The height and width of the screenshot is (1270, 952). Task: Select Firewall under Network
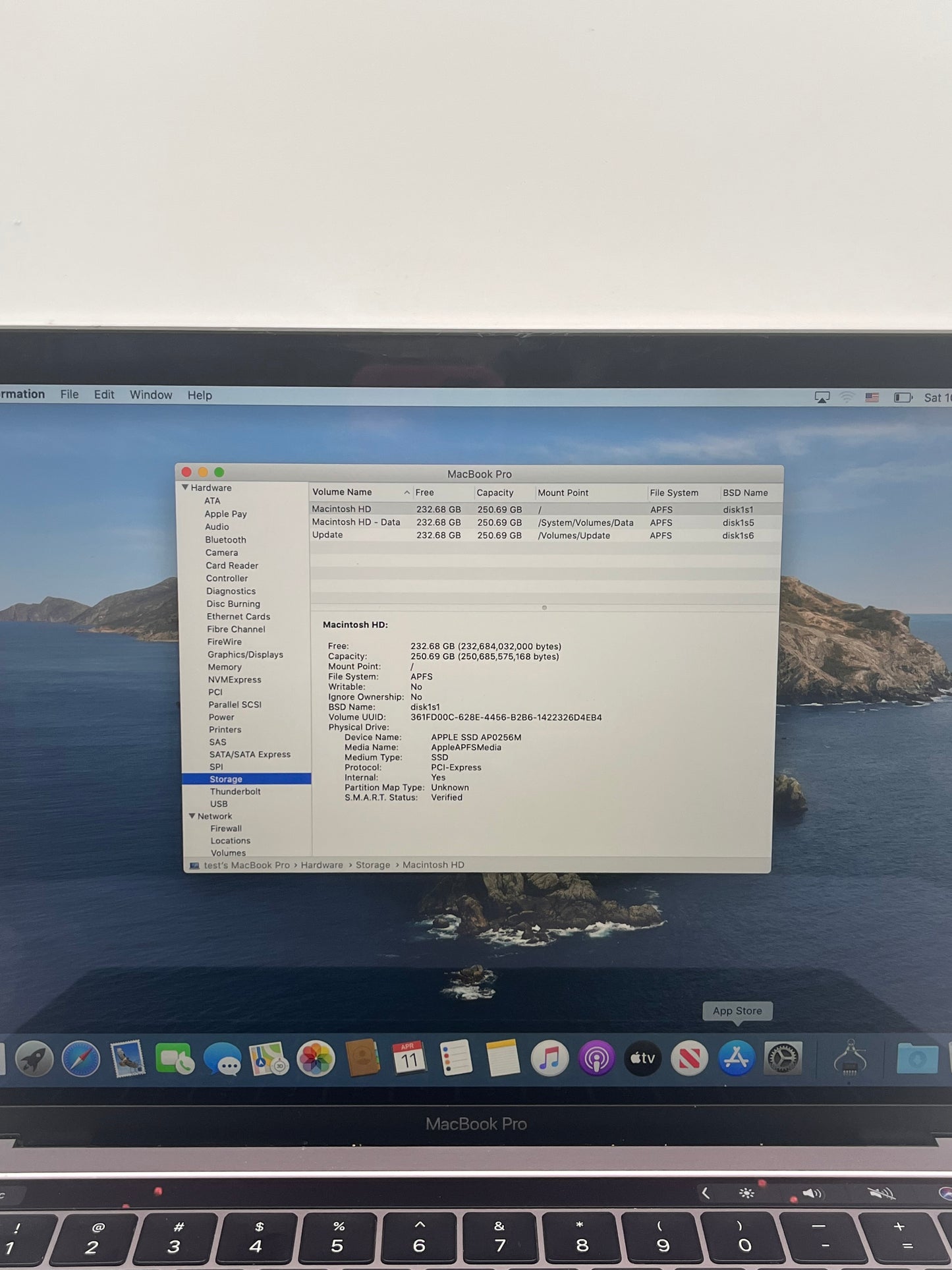tap(226, 828)
